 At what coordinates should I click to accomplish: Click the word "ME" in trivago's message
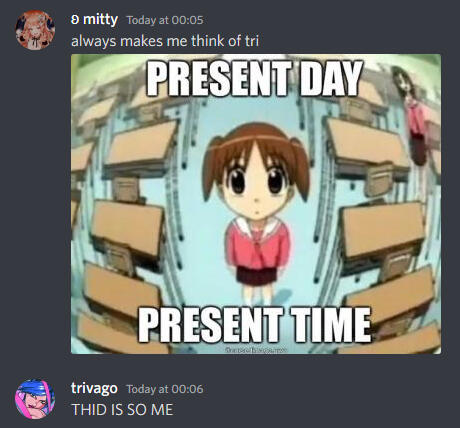(x=162, y=410)
